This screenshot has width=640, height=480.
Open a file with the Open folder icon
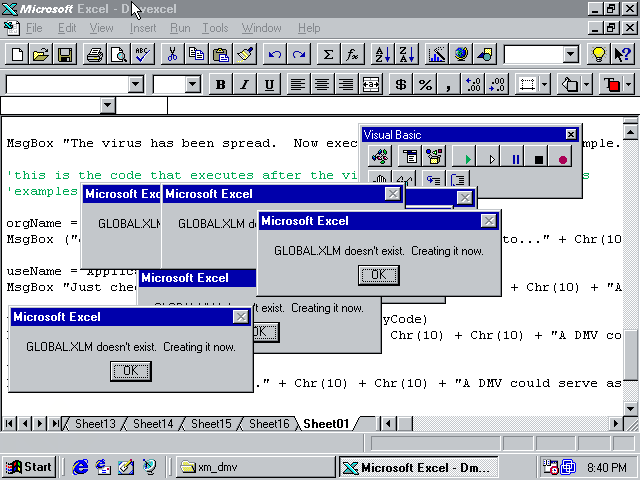[x=41, y=54]
